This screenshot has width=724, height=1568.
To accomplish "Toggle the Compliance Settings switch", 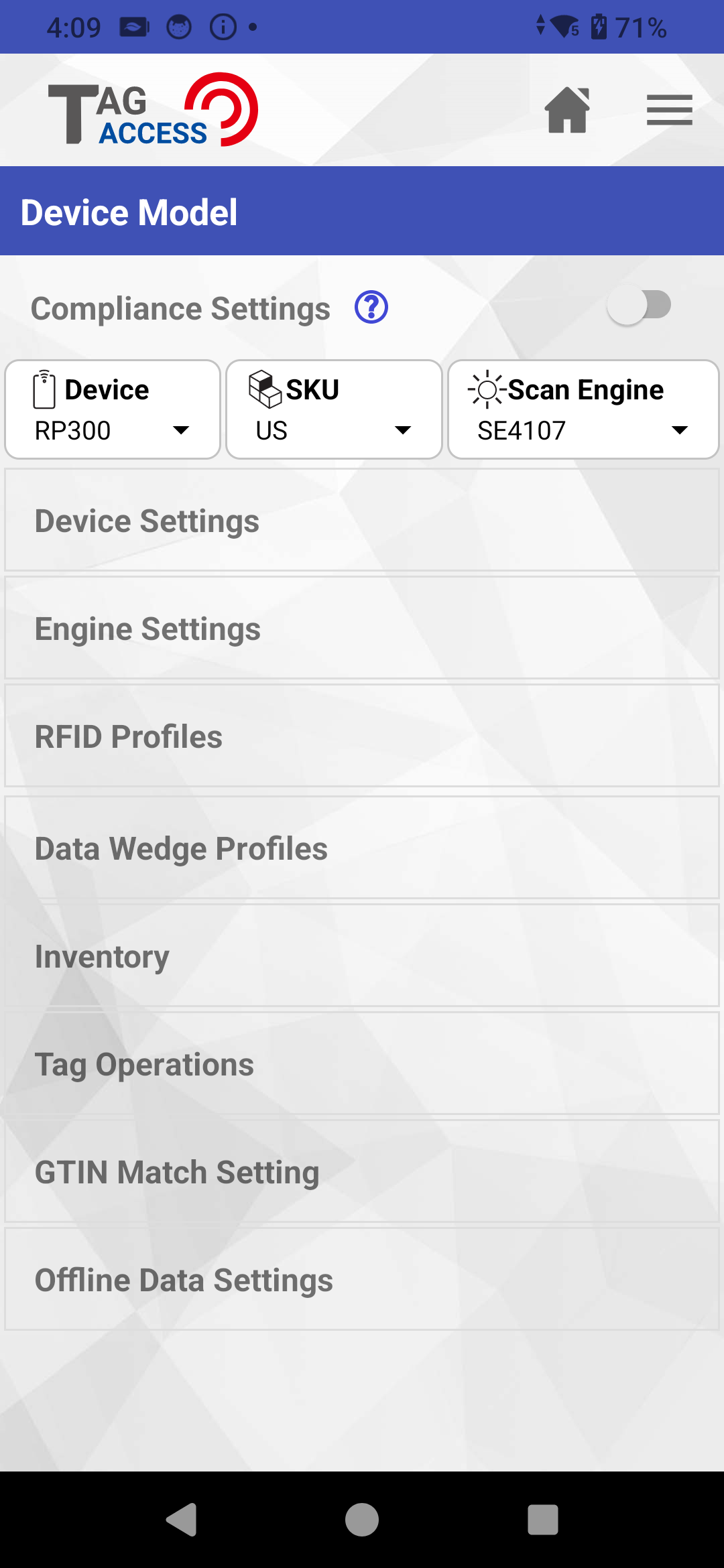I will tap(638, 306).
